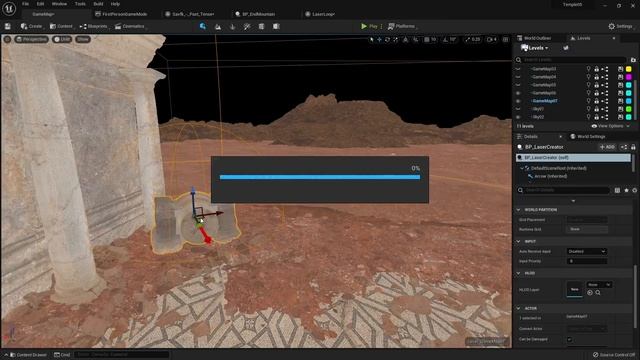Toggle visibility of GameMap06 level
640x360 pixels.
click(x=518, y=93)
